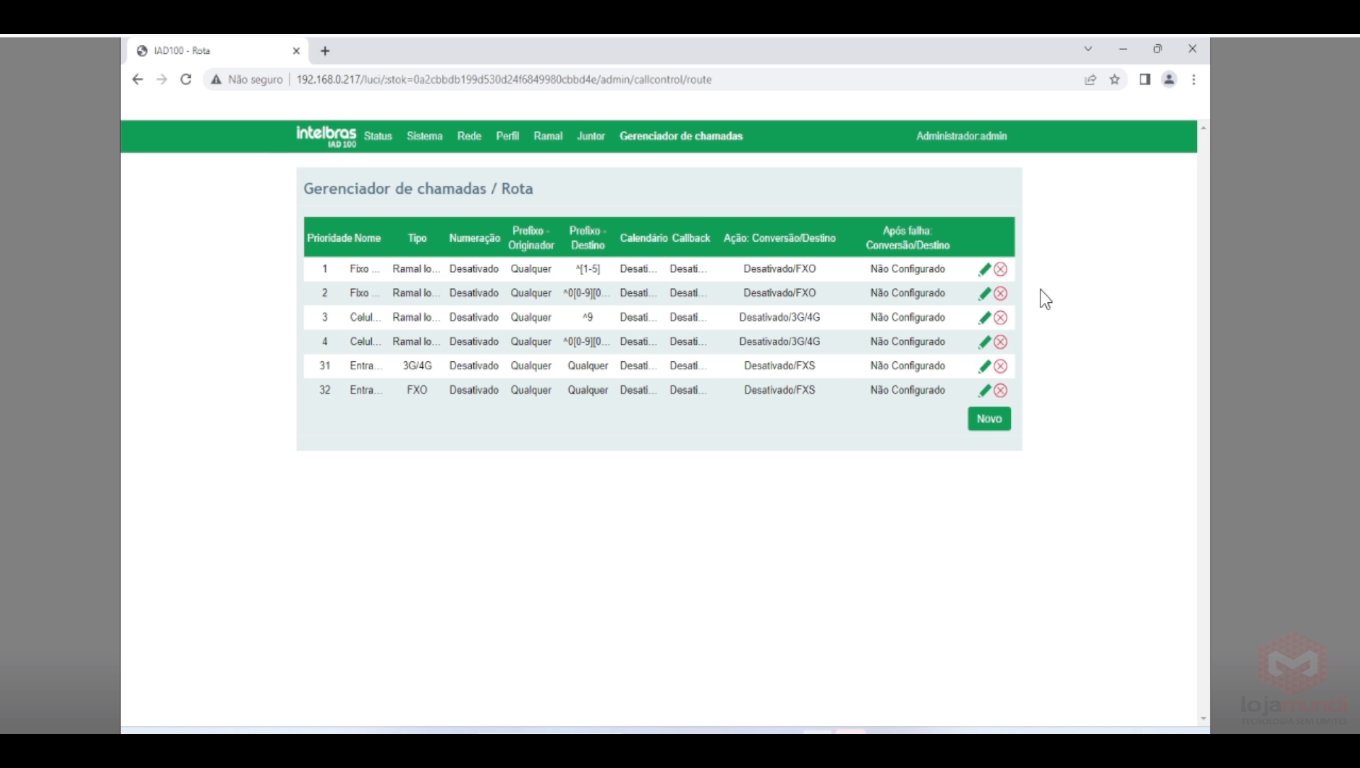Open the Status menu
The height and width of the screenshot is (768, 1360).
378,136
